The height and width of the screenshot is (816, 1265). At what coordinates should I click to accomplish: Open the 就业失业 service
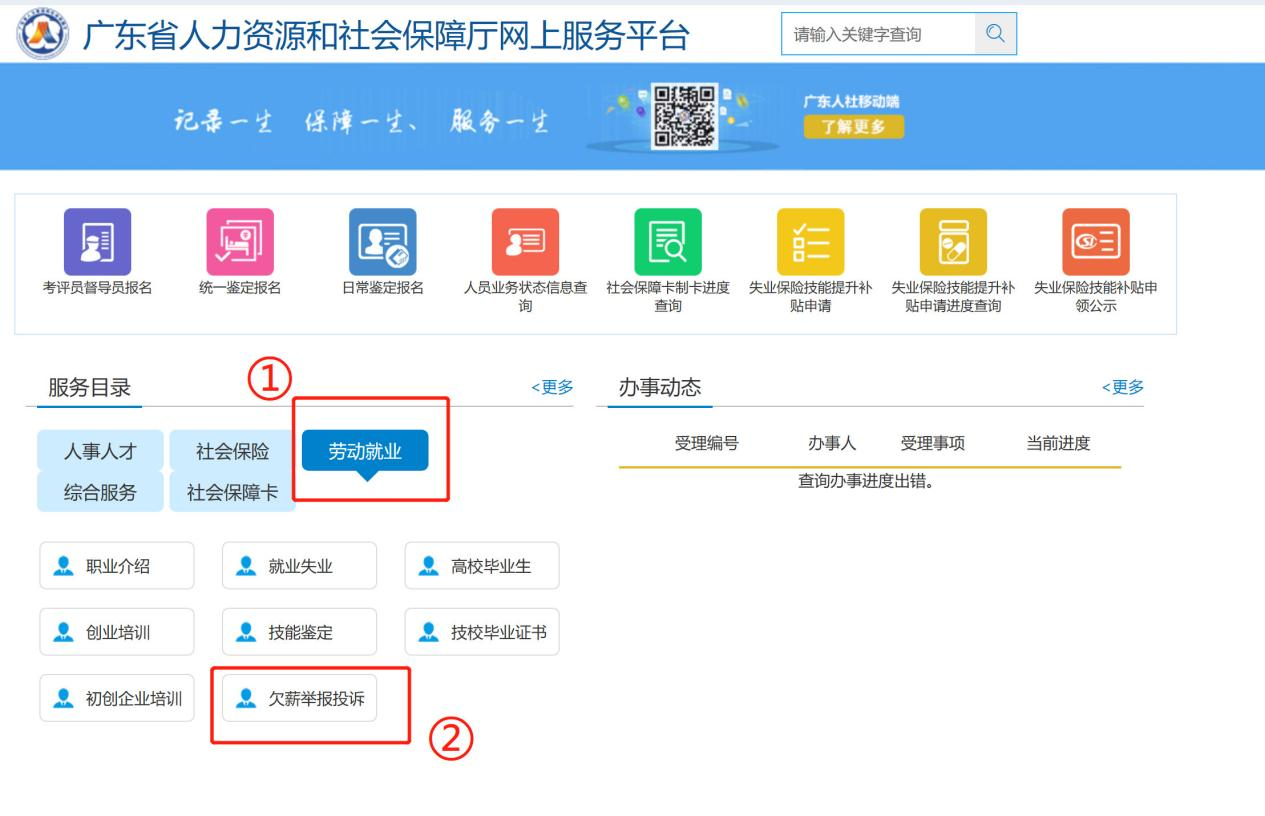[299, 566]
